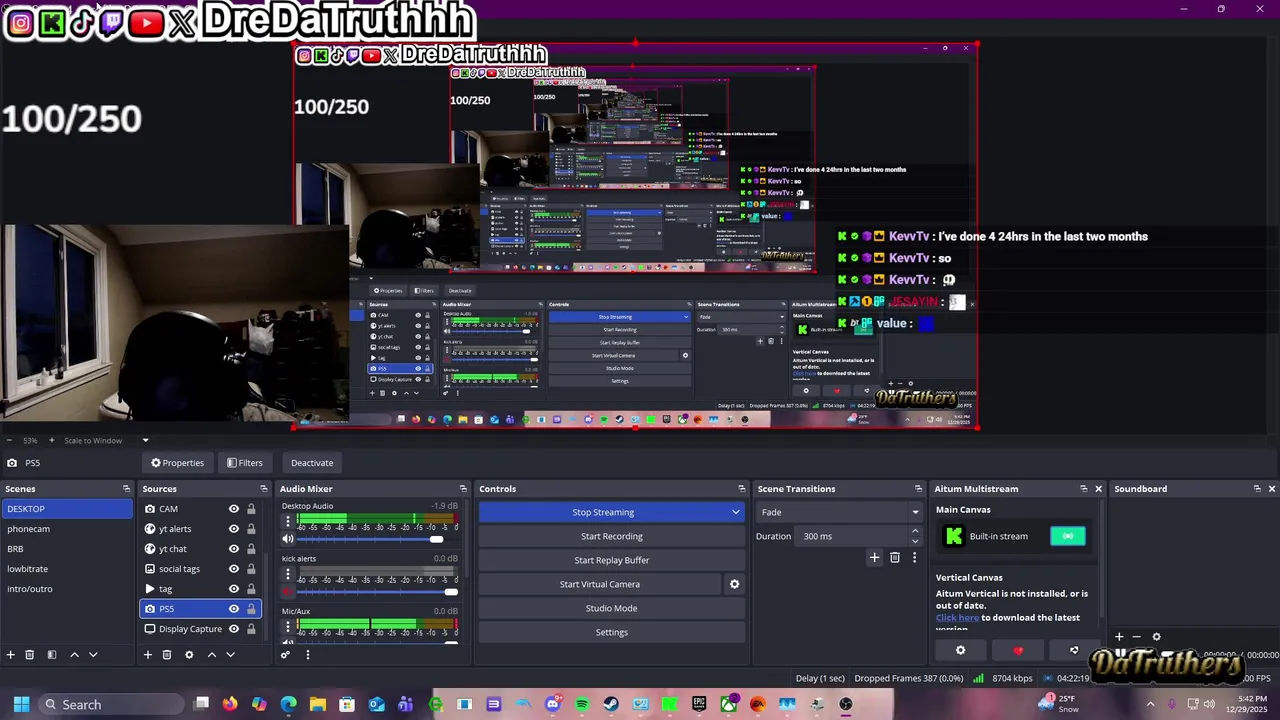Toggle the Kick built-in stream button
This screenshot has width=1280, height=720.
coord(1068,536)
